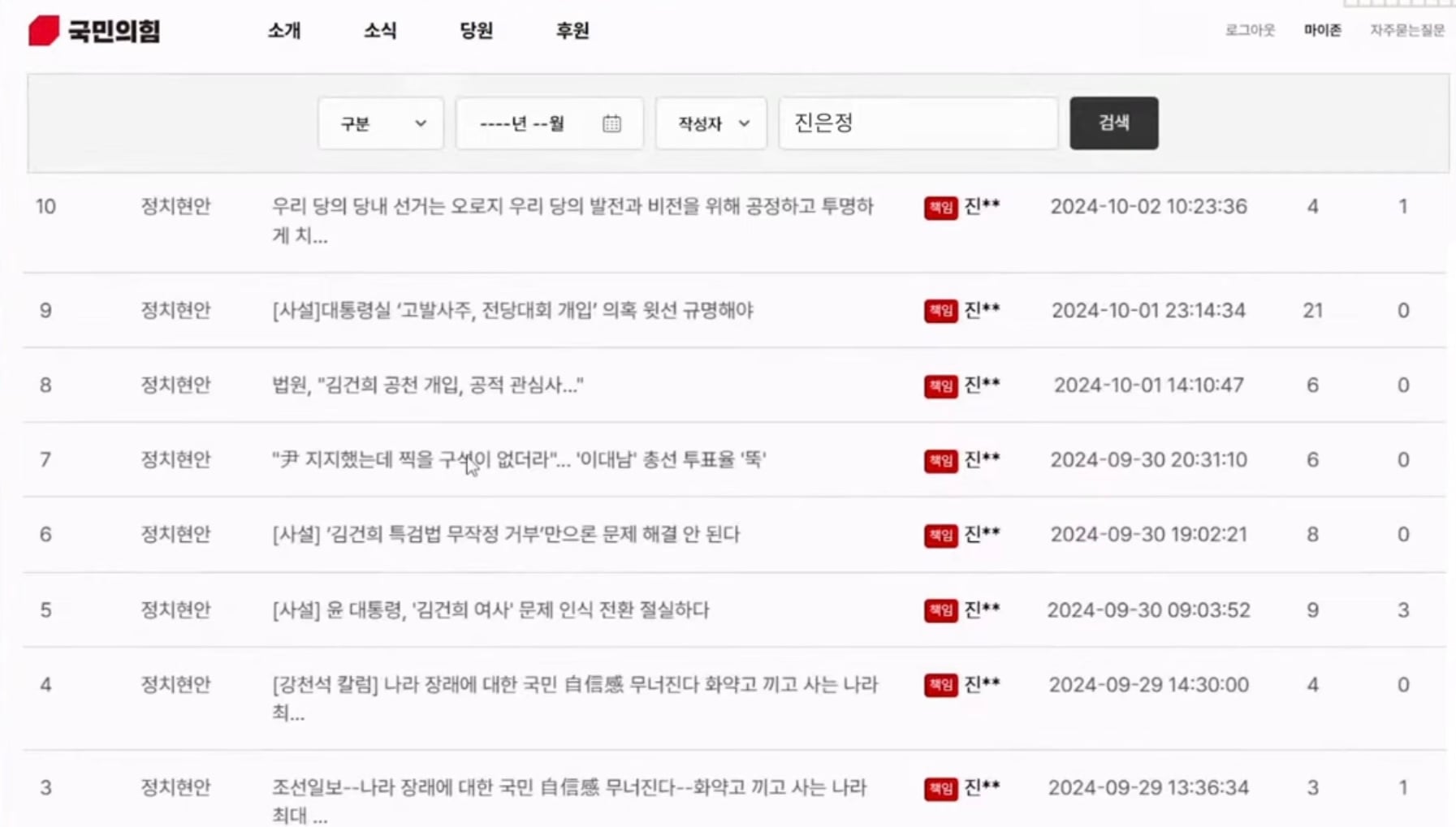Image resolution: width=1456 pixels, height=827 pixels.
Task: Open post '[사설] 윤 대통령, 김건희 여사 문제'
Action: point(490,609)
